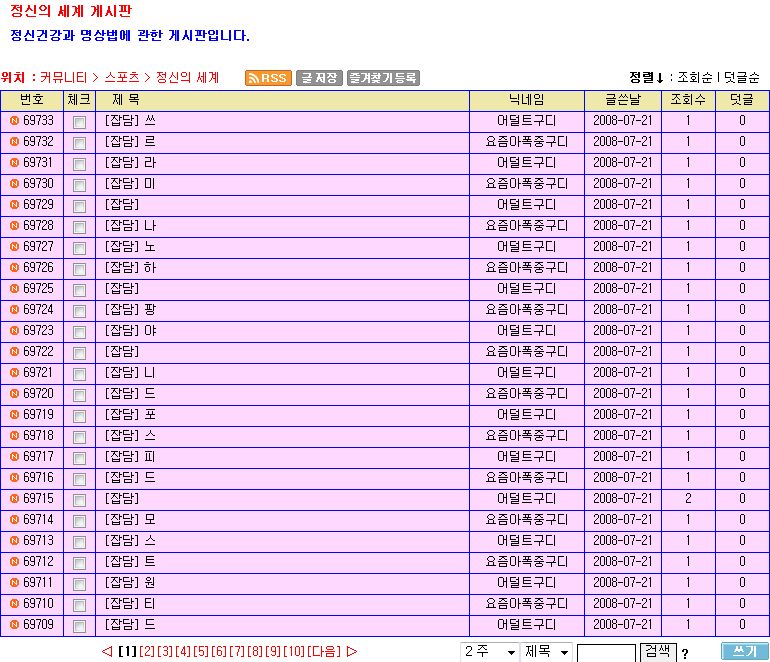The width and height of the screenshot is (770, 662).
Task: Go to next pages with right triangle
Action: 351,652
